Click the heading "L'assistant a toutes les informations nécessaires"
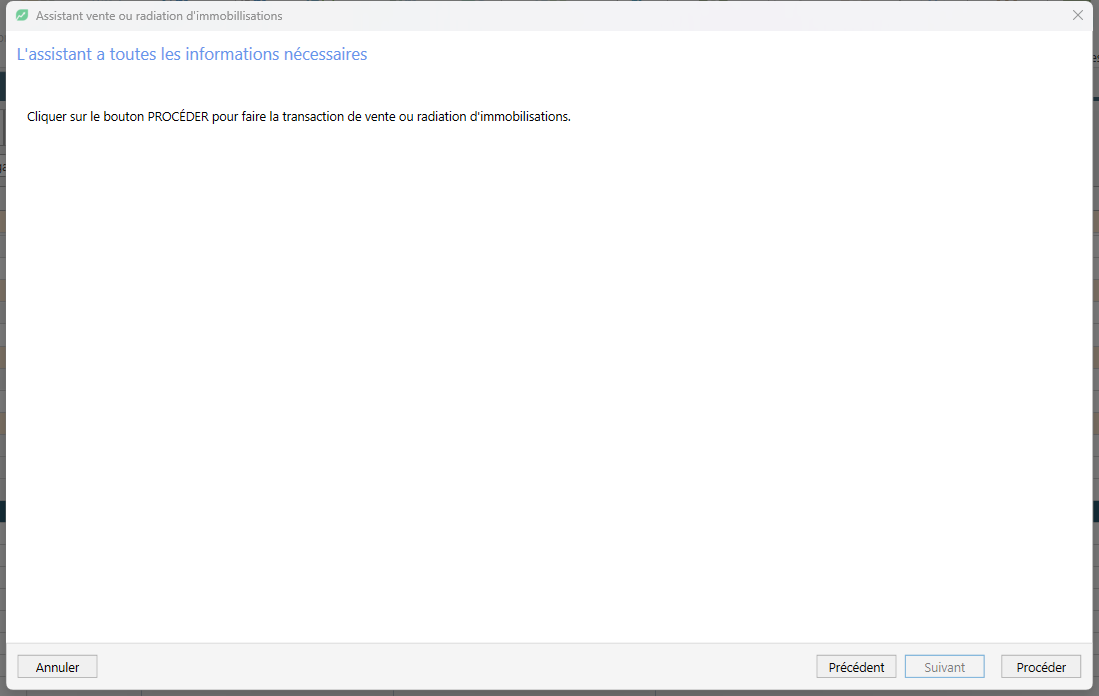 pos(192,54)
